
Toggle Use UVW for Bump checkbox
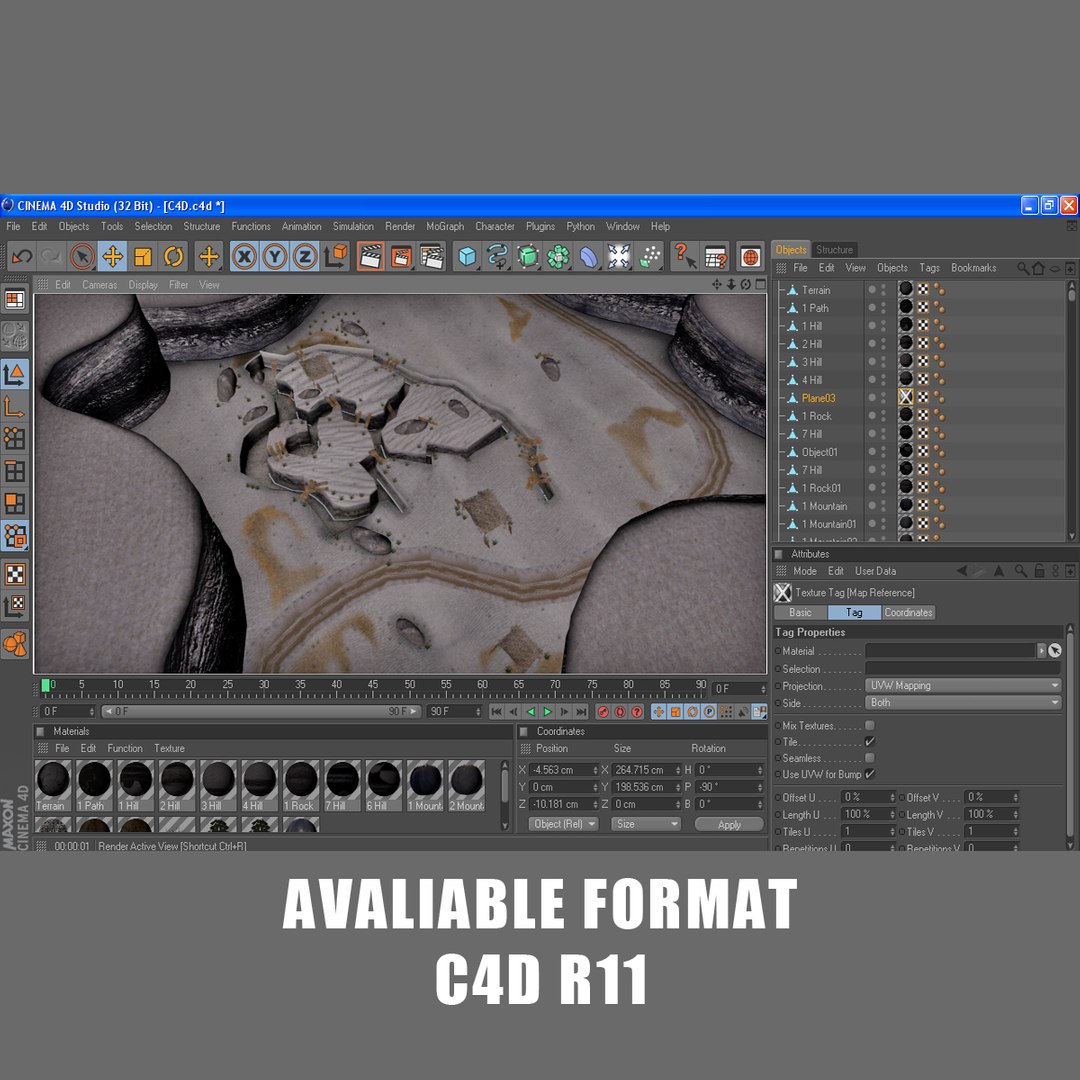click(x=870, y=774)
